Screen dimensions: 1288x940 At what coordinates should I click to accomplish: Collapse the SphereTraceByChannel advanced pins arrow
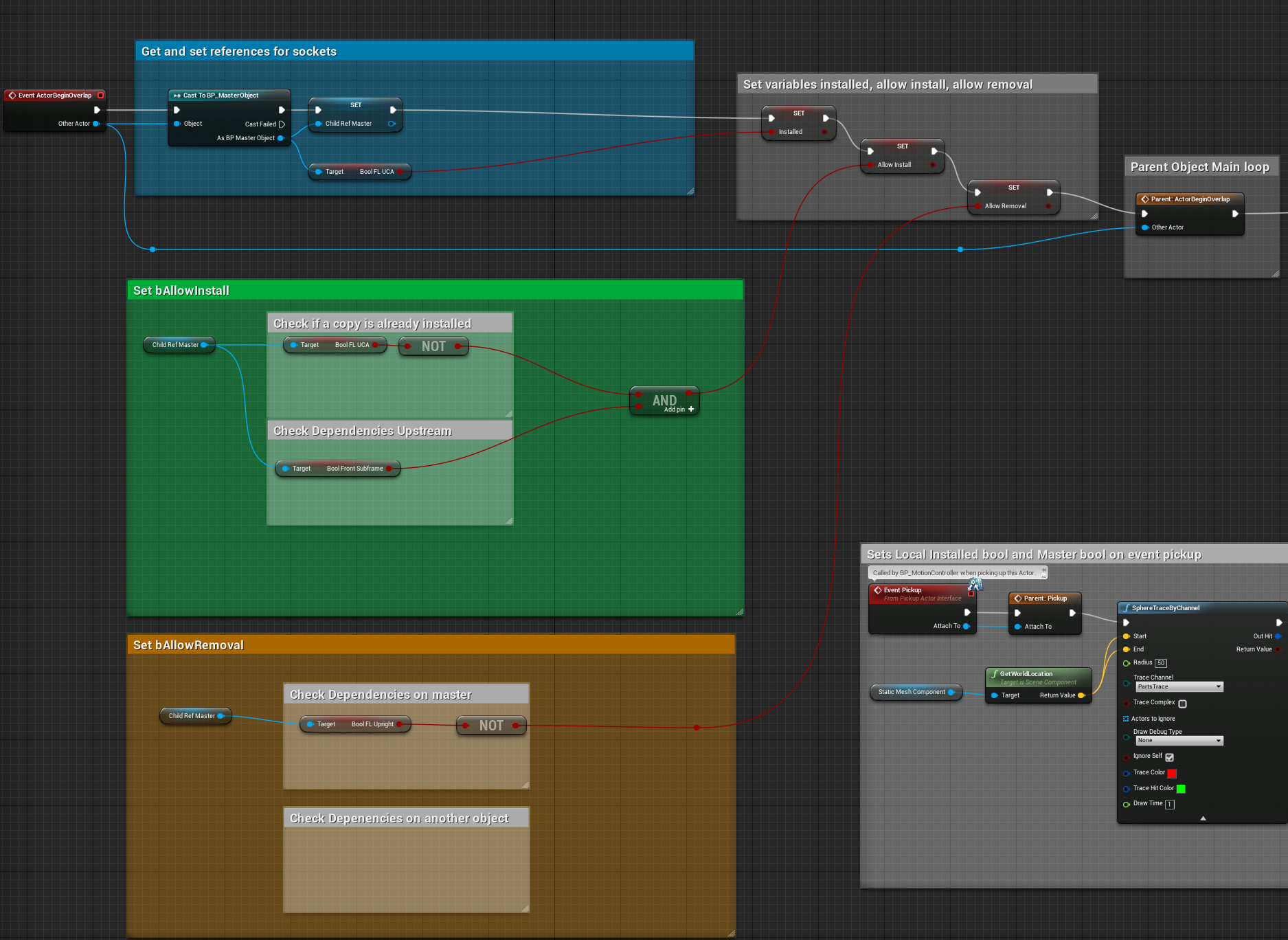(1203, 818)
